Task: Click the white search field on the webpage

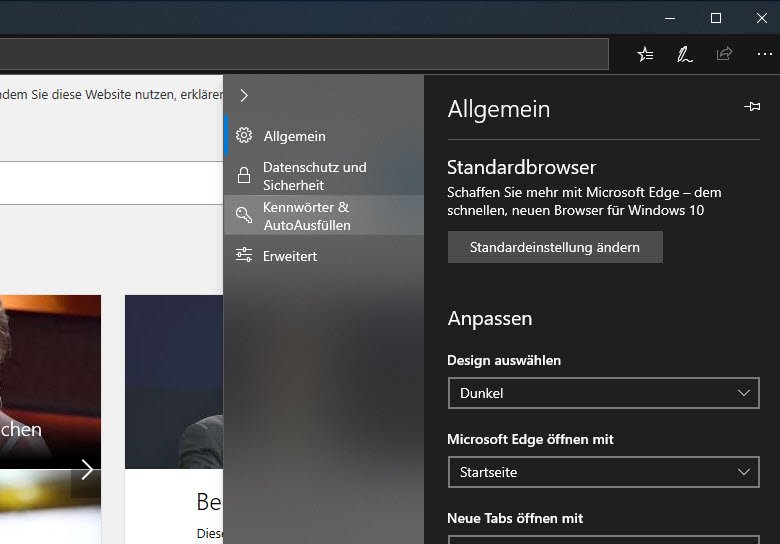Action: pos(111,182)
